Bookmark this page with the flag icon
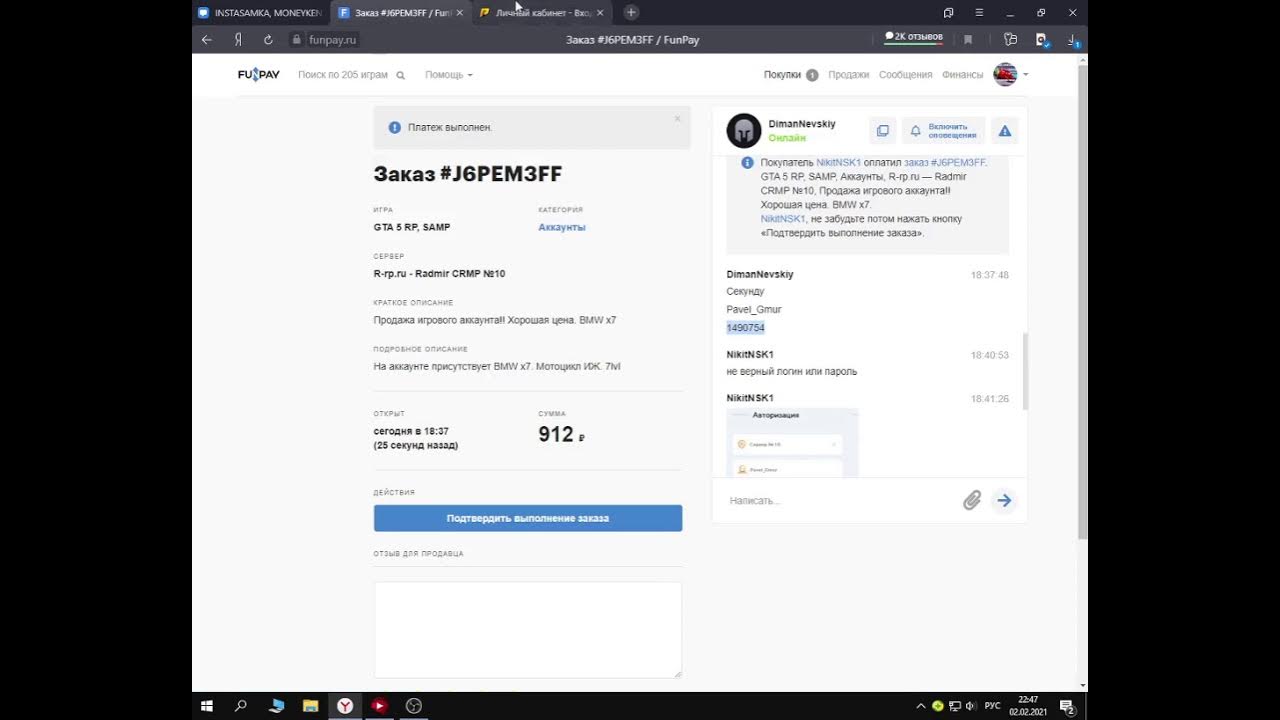Viewport: 1280px width, 720px height. (x=968, y=40)
